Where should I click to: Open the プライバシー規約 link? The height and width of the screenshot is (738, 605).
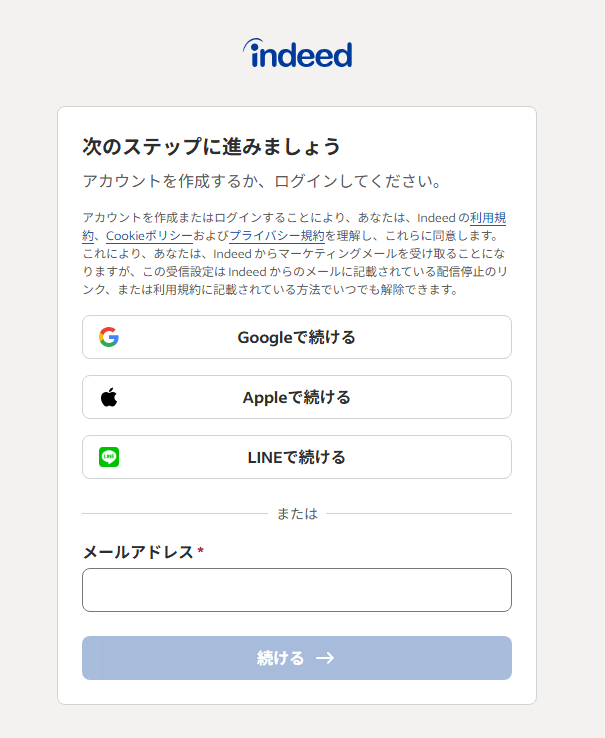tap(277, 235)
